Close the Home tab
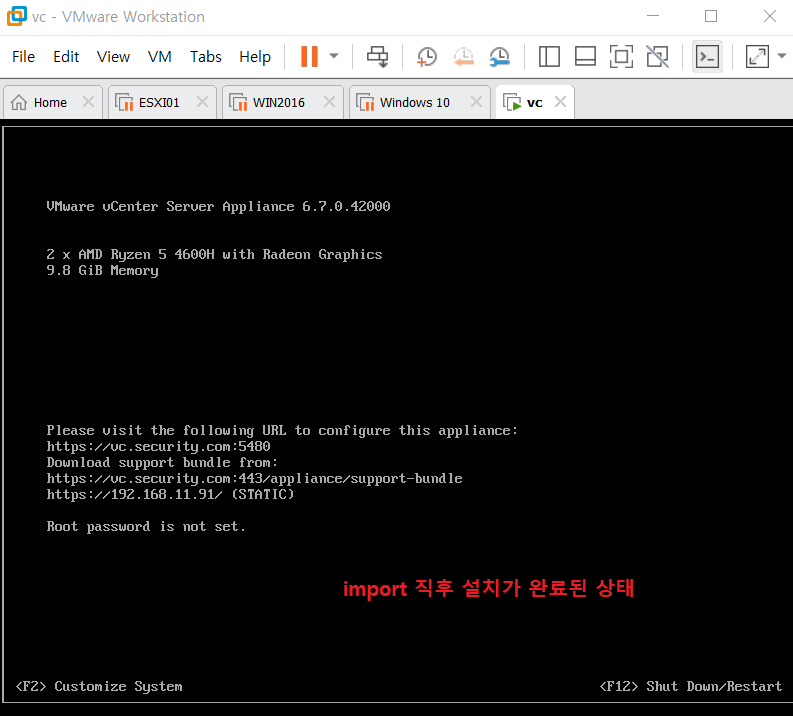 click(x=89, y=102)
